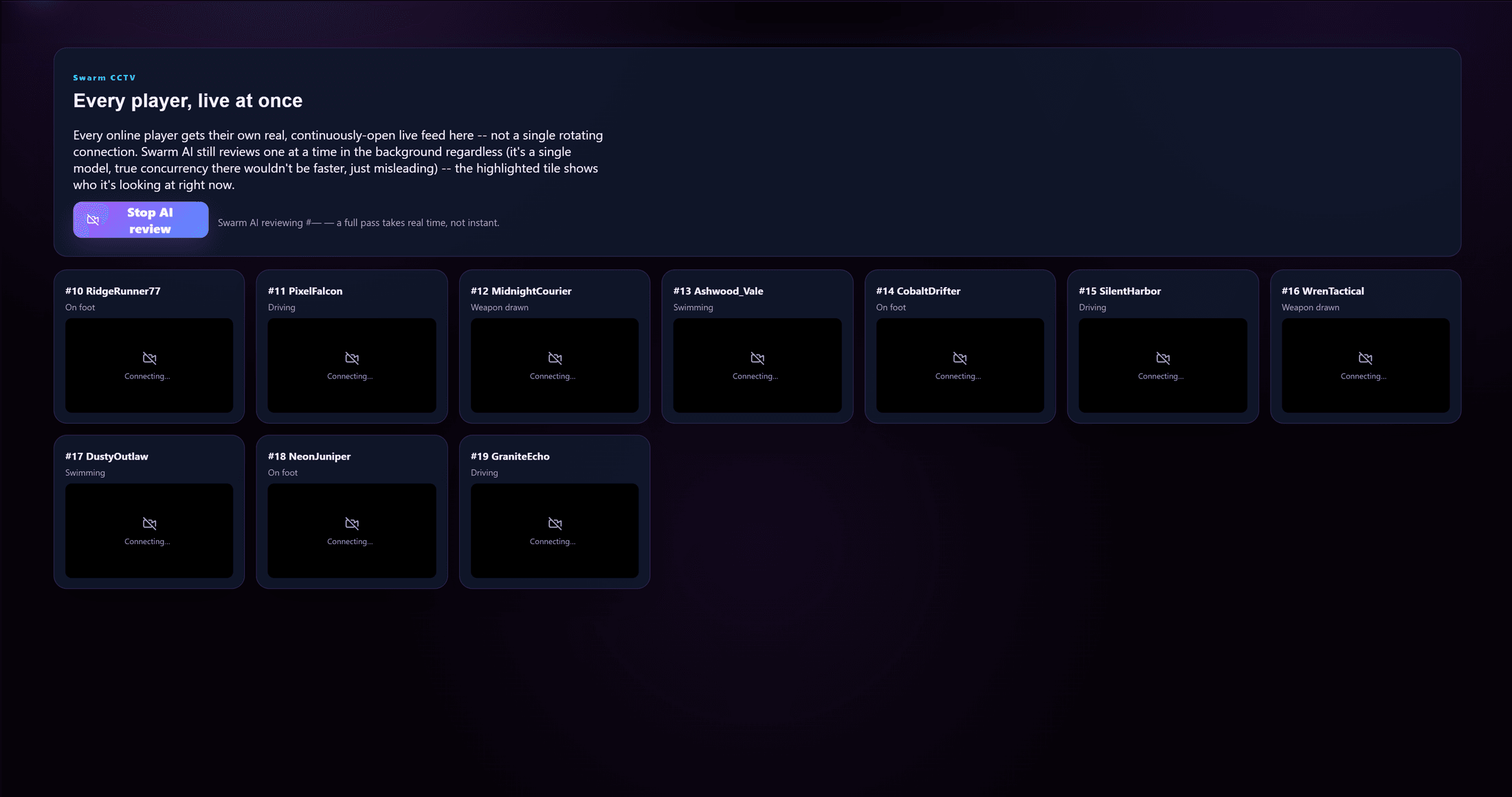Click camera-off icon in SilentHarbor tile
1512x797 pixels.
[1163, 358]
